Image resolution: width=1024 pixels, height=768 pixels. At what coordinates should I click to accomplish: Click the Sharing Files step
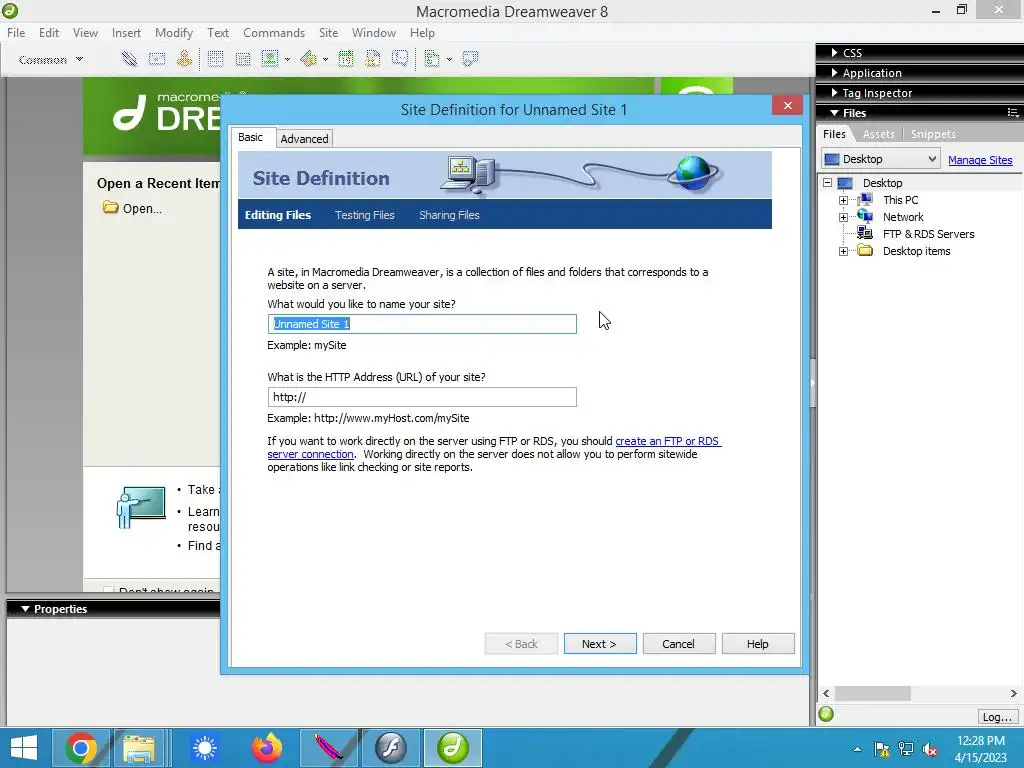coord(449,215)
